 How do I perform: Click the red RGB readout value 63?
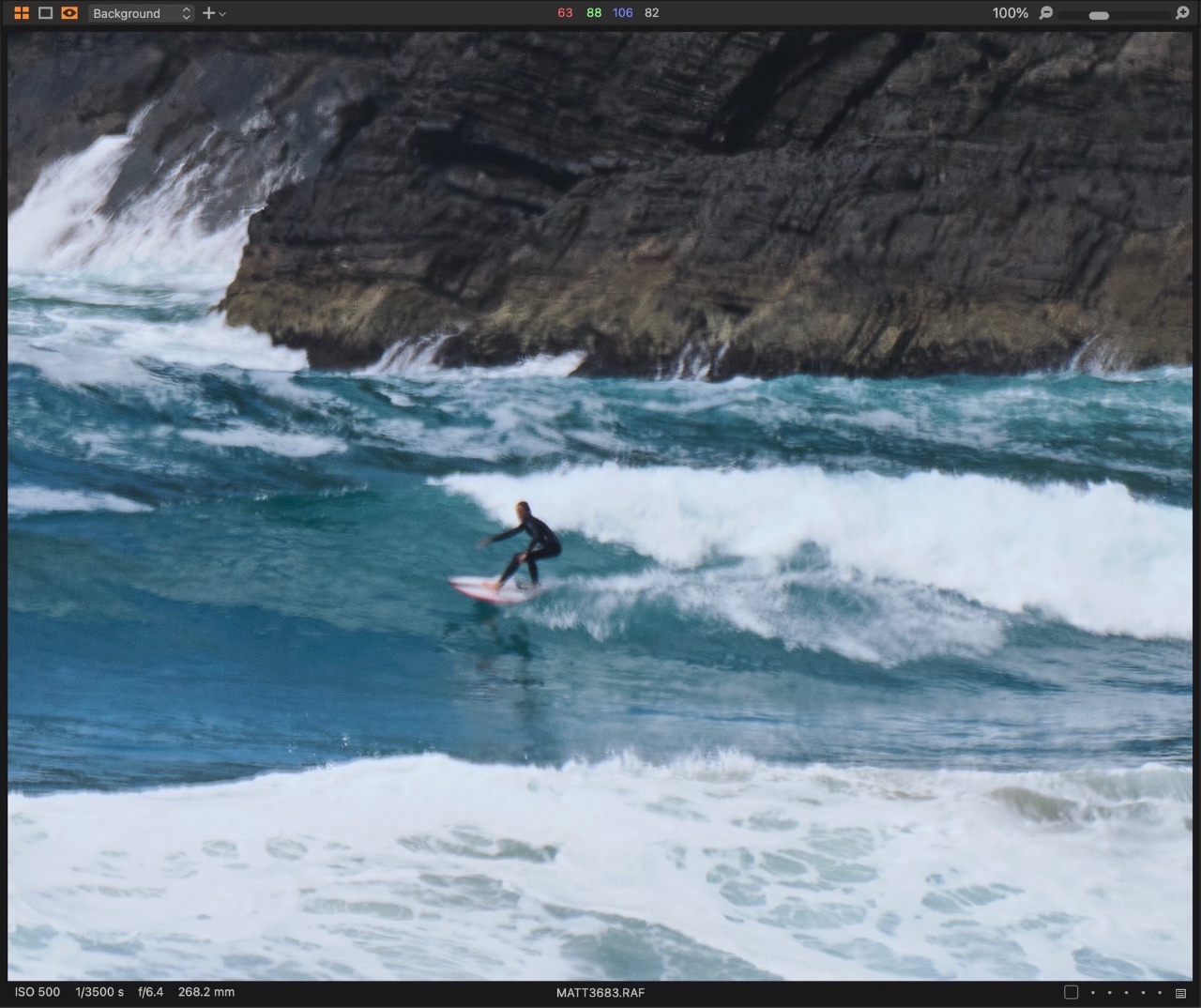point(565,13)
